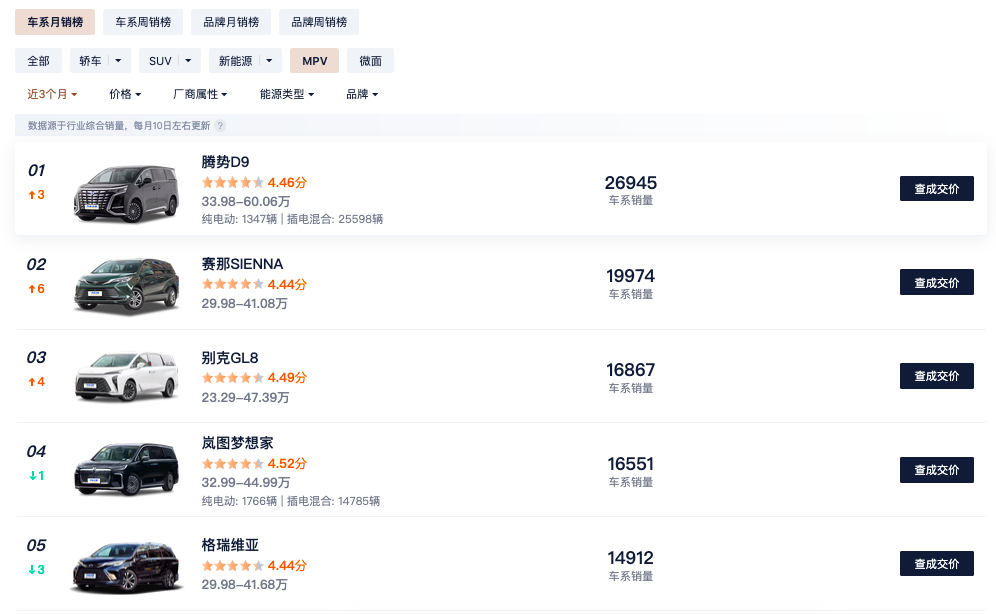The image size is (996, 615).
Task: Click the rank 05 down-3 indicator
Action: tap(37, 570)
